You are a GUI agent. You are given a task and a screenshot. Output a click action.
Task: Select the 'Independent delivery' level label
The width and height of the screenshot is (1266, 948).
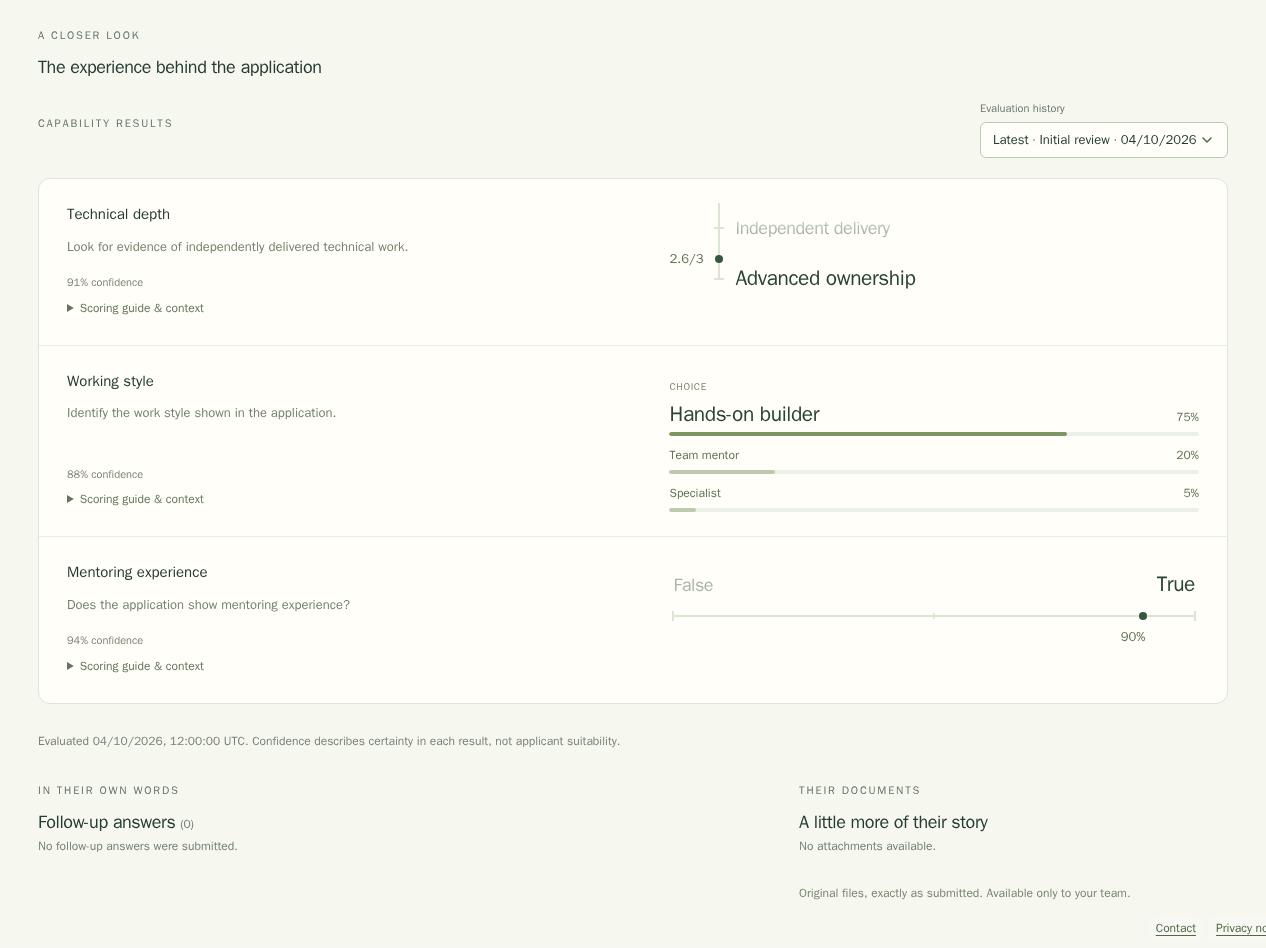pos(812,228)
